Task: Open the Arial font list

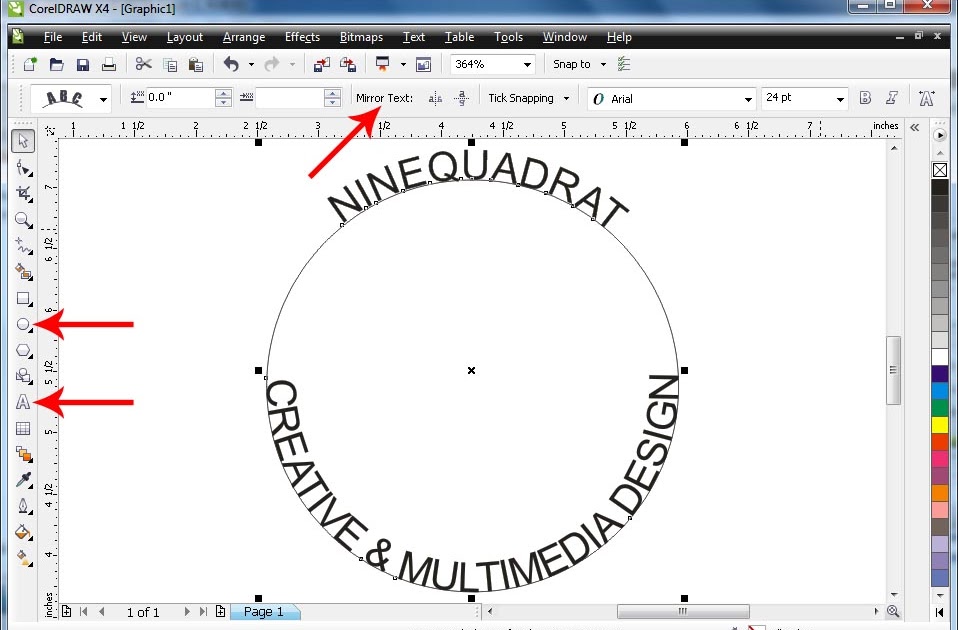Action: pyautogui.click(x=748, y=98)
